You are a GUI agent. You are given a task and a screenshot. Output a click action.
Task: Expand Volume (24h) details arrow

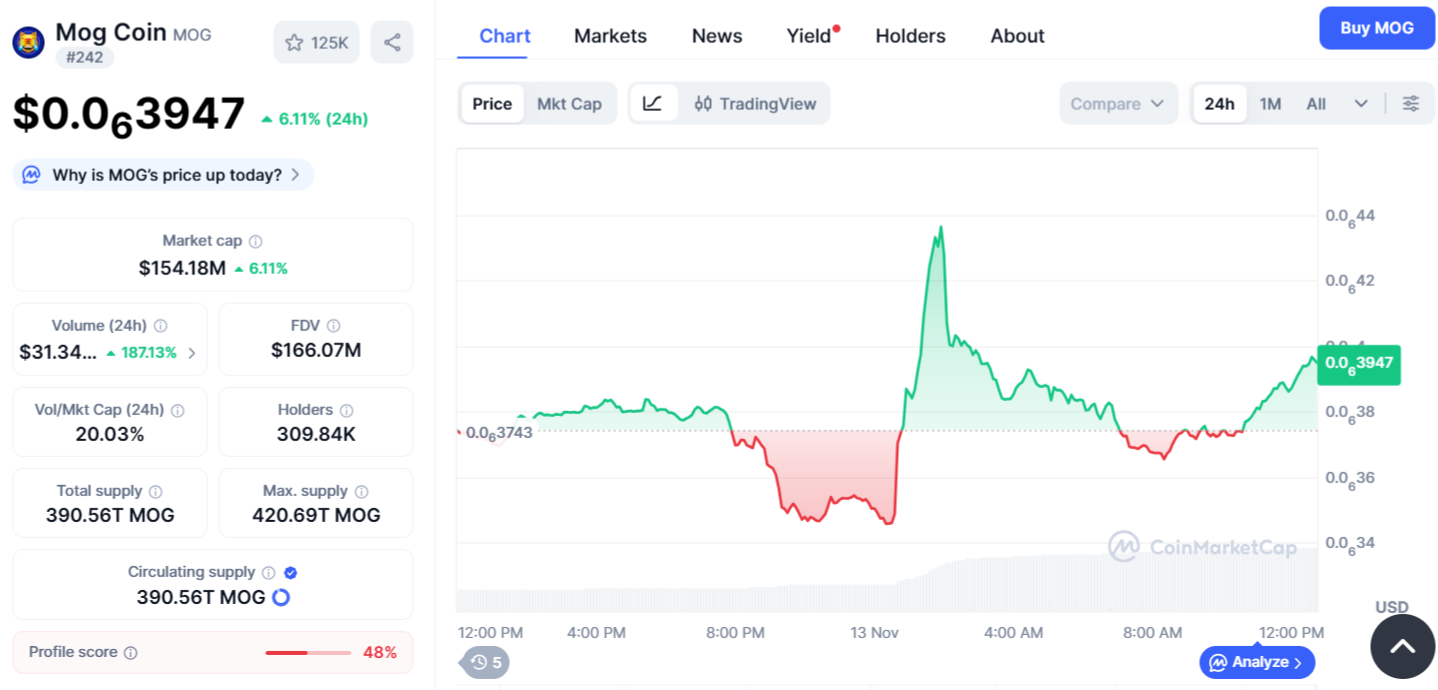click(192, 353)
